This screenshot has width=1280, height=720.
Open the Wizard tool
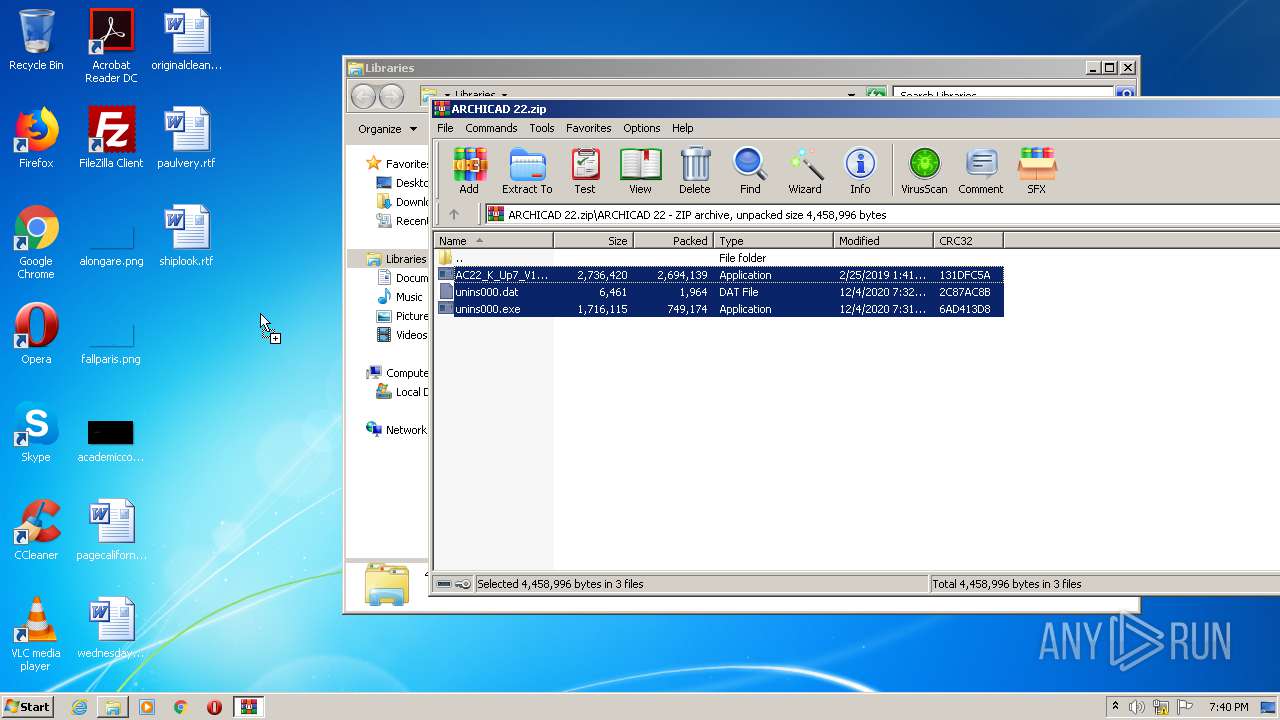805,170
